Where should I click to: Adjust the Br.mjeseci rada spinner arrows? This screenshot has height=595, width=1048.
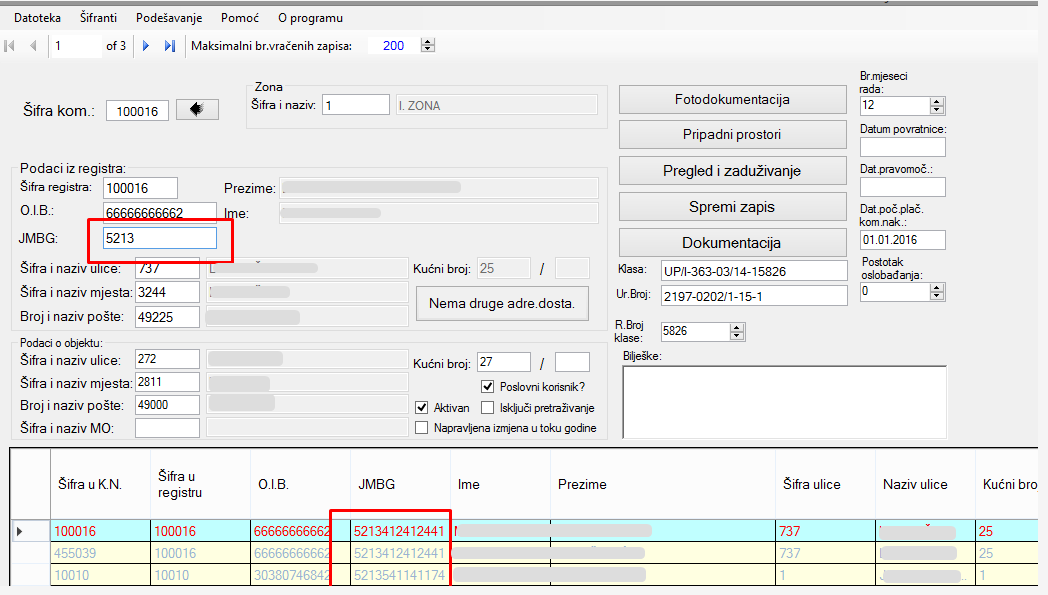coord(937,105)
